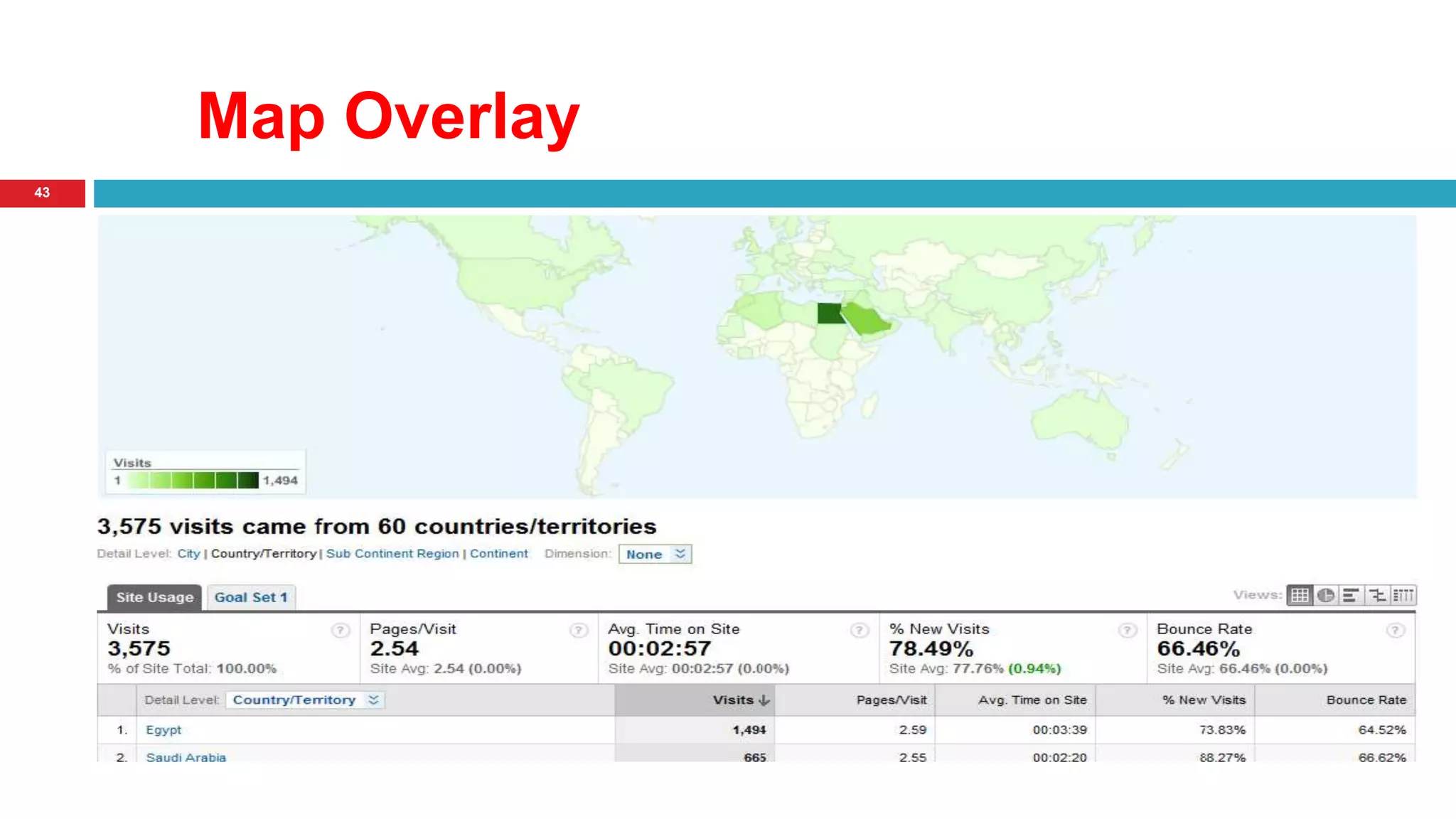This screenshot has height=819, width=1456.
Task: Switch to the table (grid) view icon
Action: click(1300, 595)
